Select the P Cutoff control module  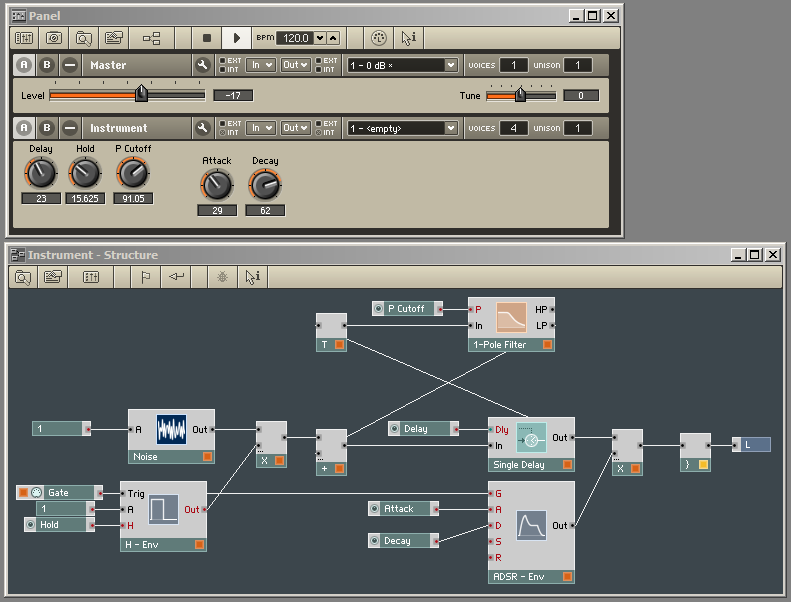coord(408,309)
